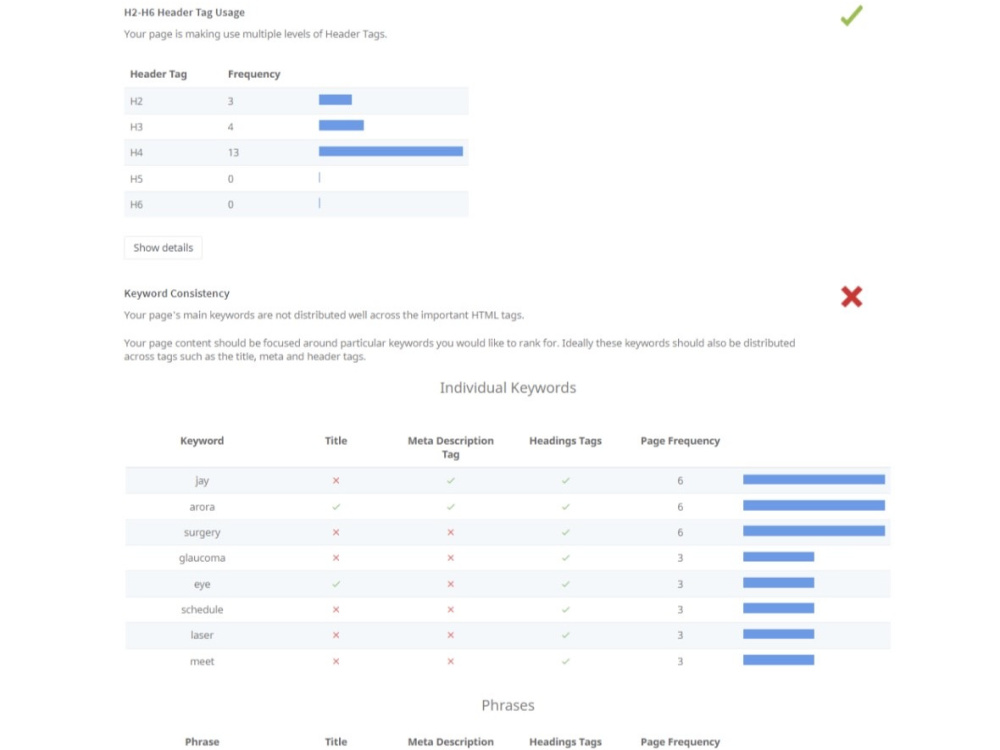Click Keyword column header in Individual Keywords
The width and height of the screenshot is (1000, 750).
[x=202, y=441]
